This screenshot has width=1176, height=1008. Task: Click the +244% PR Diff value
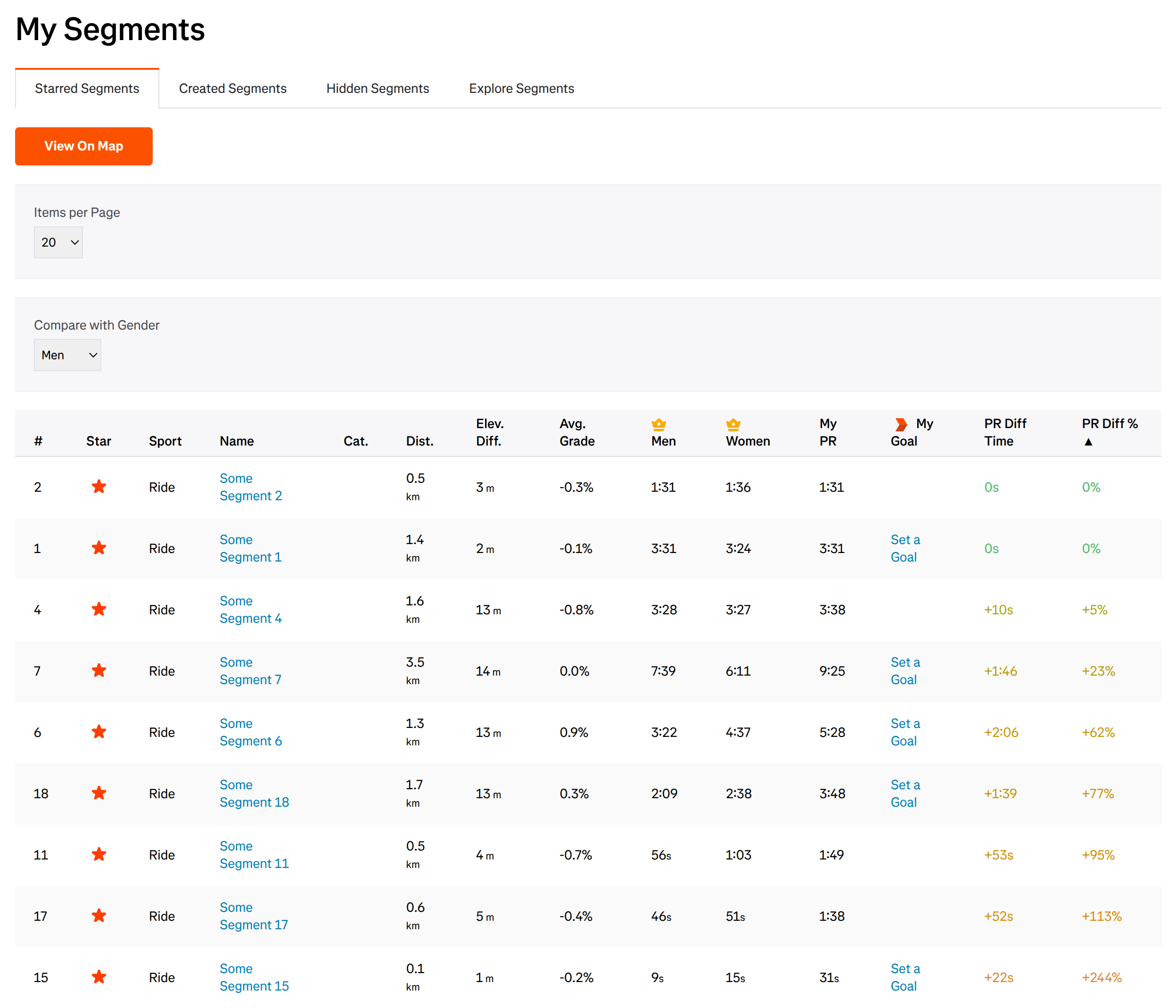coord(1102,977)
